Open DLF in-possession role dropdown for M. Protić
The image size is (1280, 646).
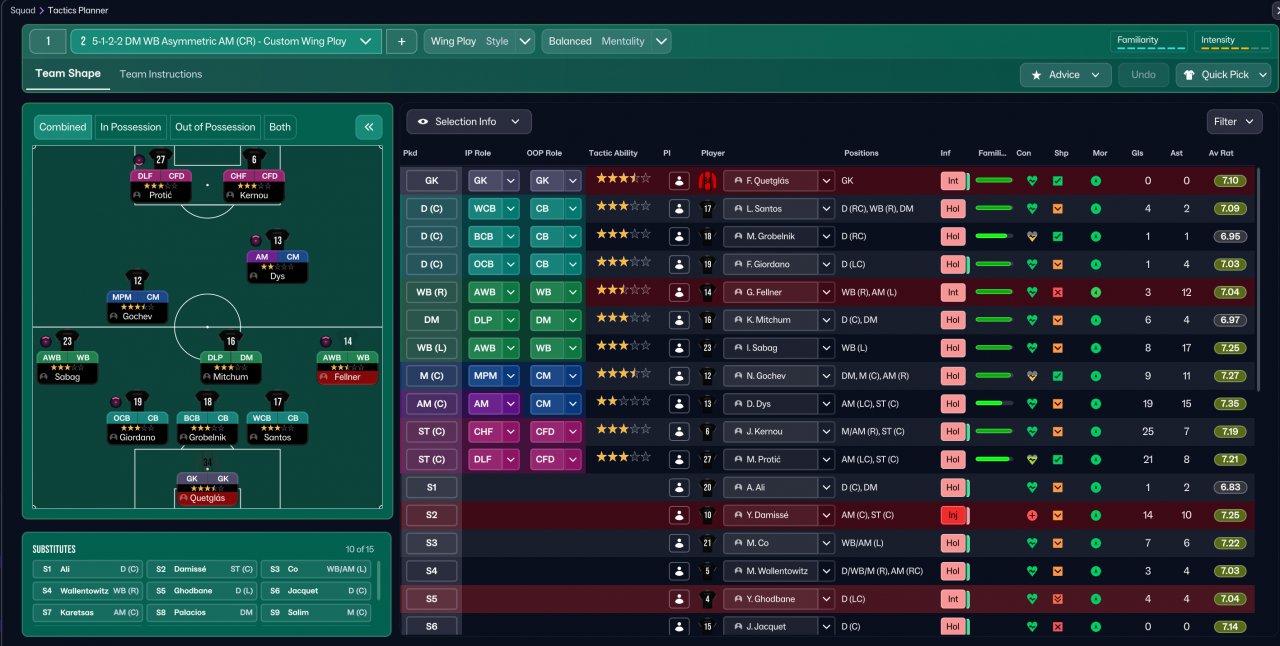point(511,459)
